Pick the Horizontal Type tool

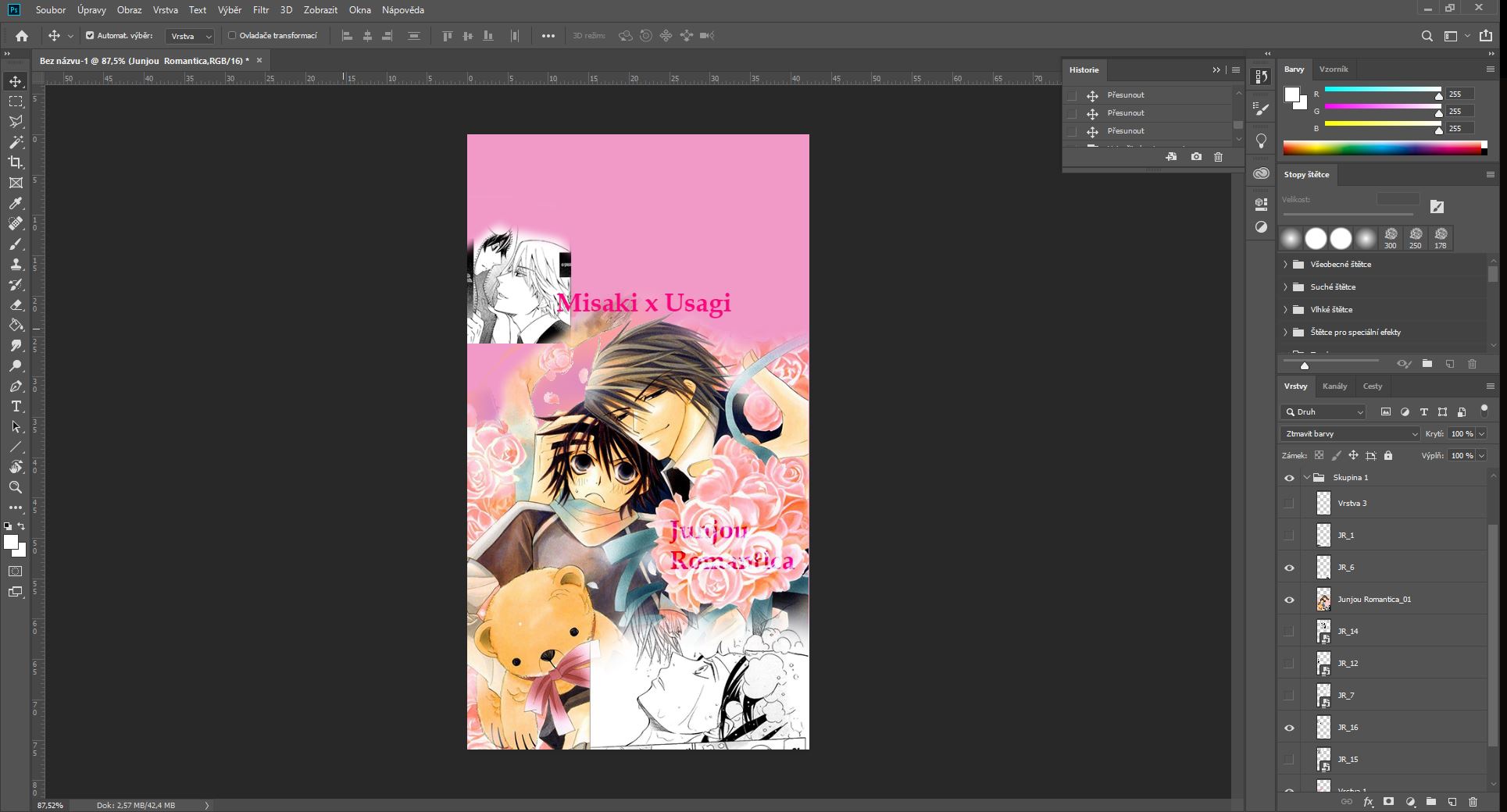16,407
